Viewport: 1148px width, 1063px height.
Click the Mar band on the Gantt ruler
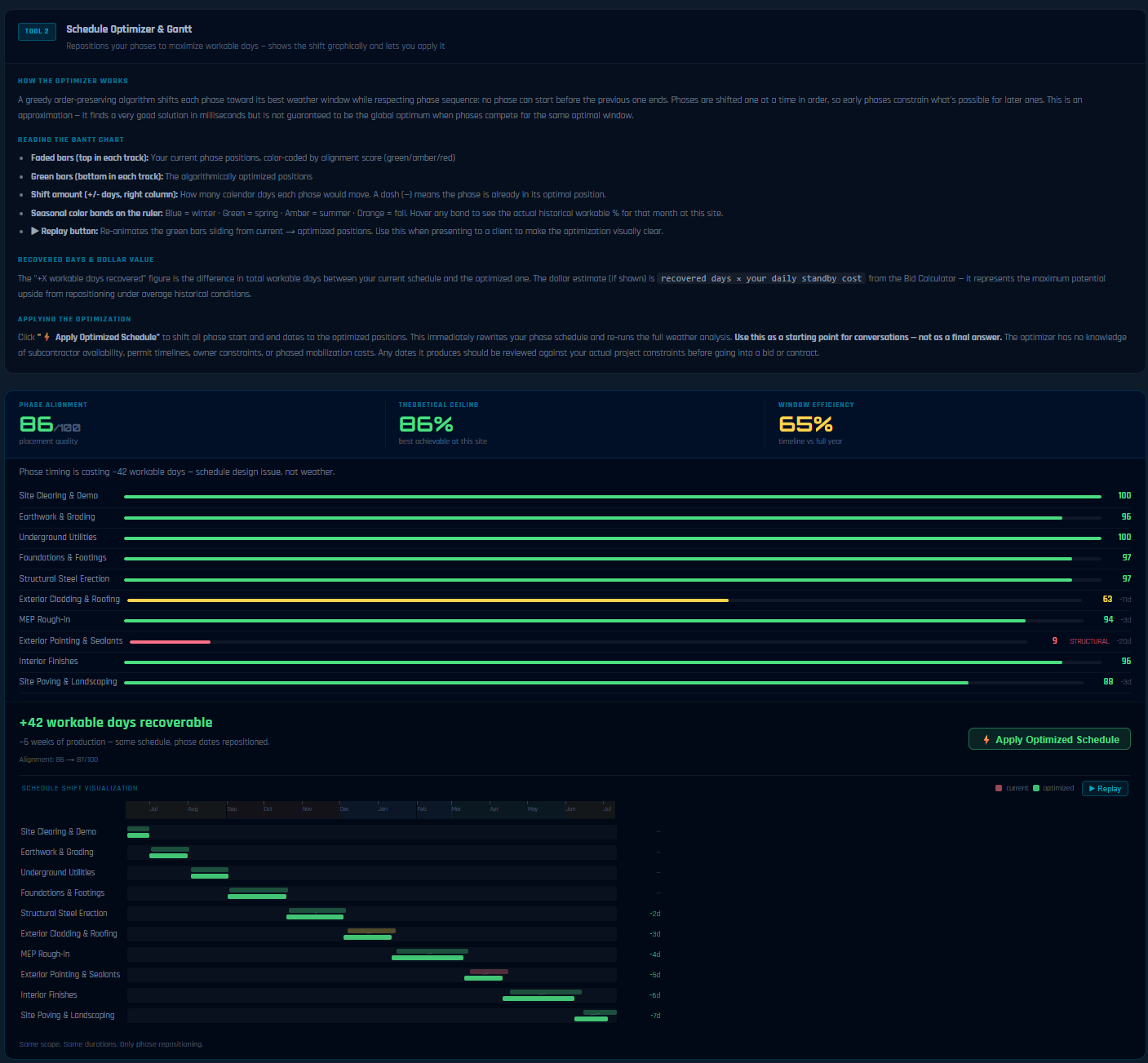pos(469,809)
